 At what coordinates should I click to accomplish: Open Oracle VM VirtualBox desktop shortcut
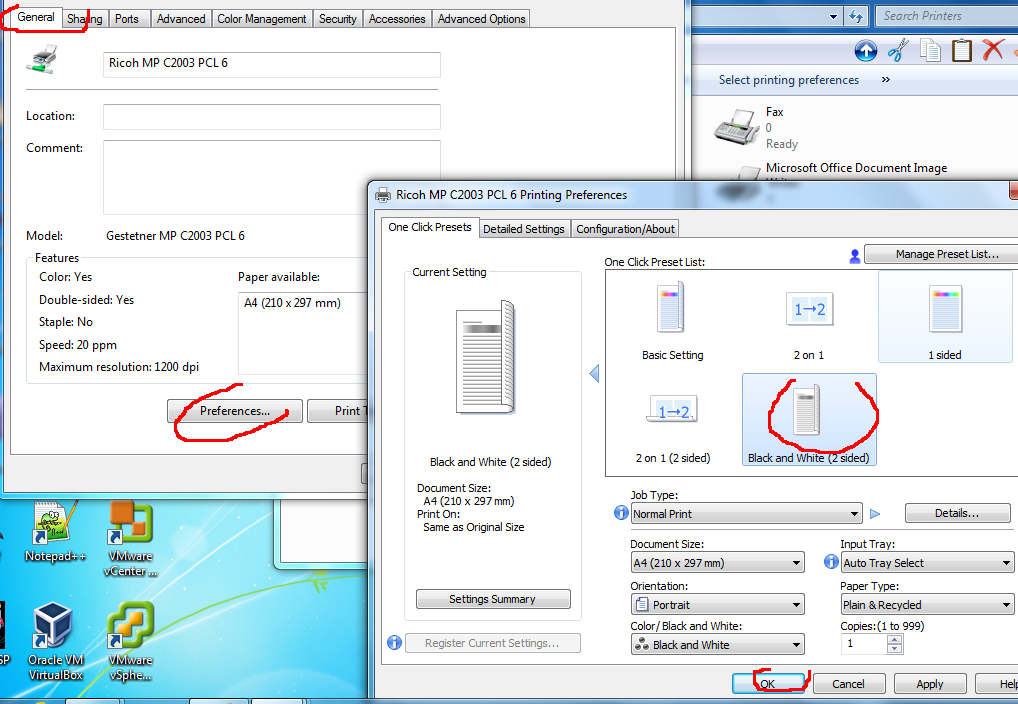click(x=55, y=642)
